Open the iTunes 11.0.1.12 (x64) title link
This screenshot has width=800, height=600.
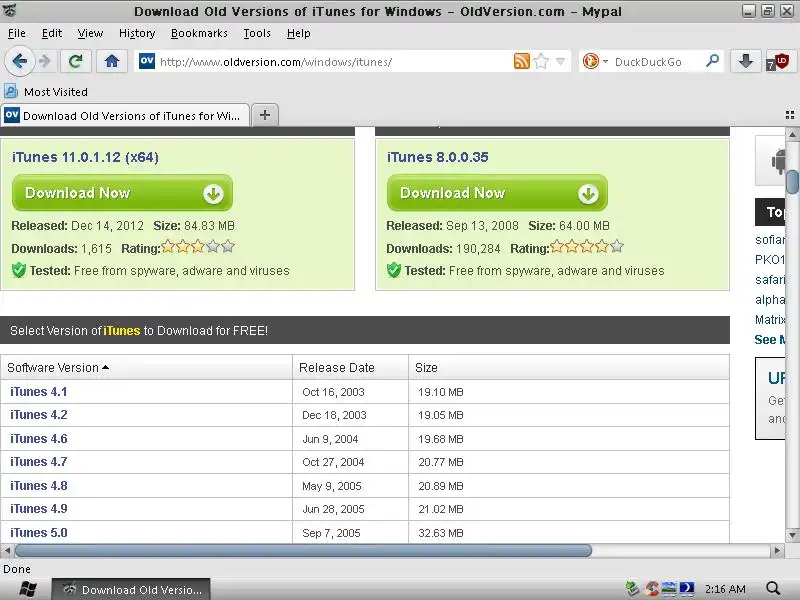pyautogui.click(x=85, y=157)
